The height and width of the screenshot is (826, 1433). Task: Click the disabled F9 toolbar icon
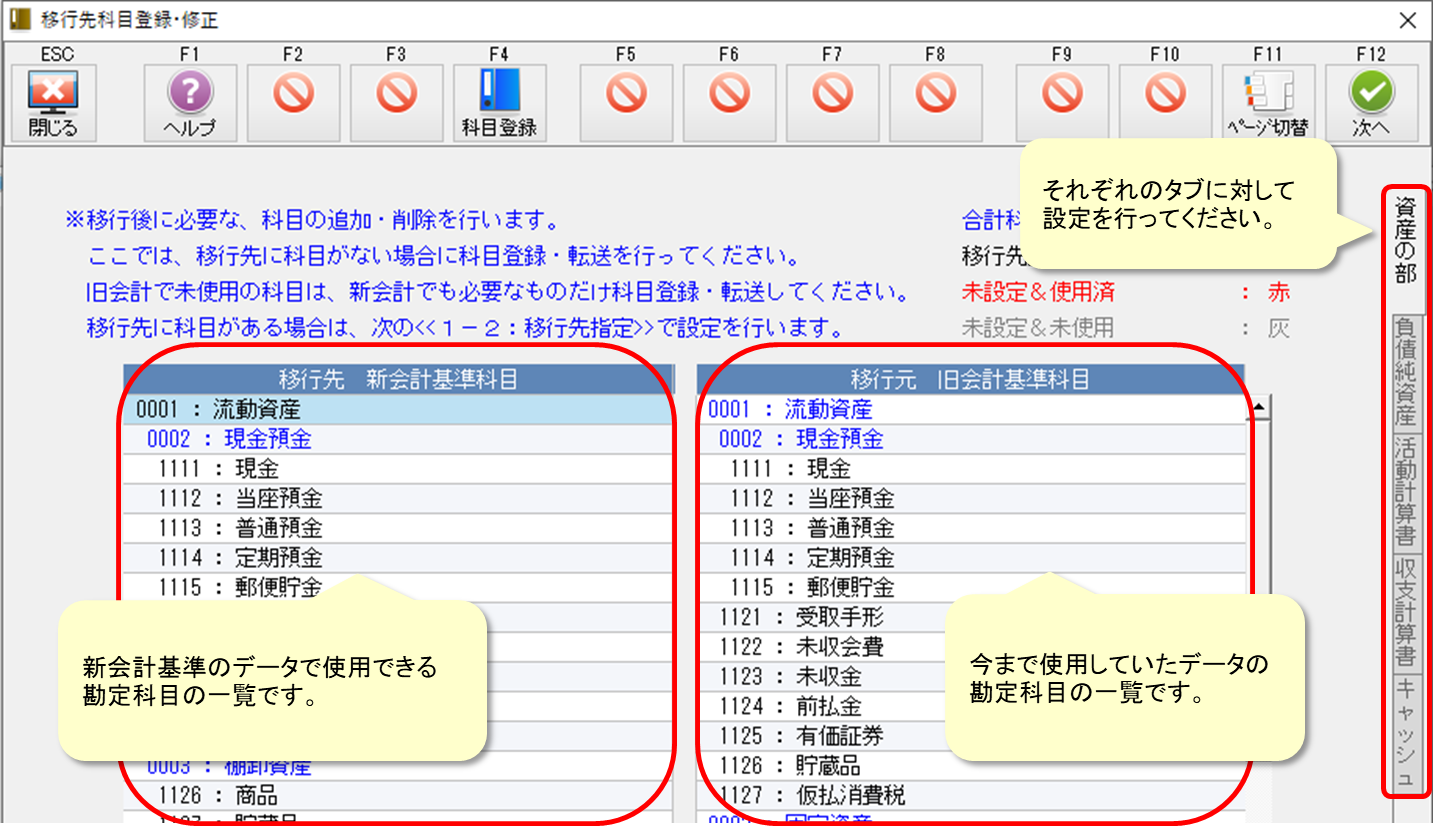point(1062,103)
